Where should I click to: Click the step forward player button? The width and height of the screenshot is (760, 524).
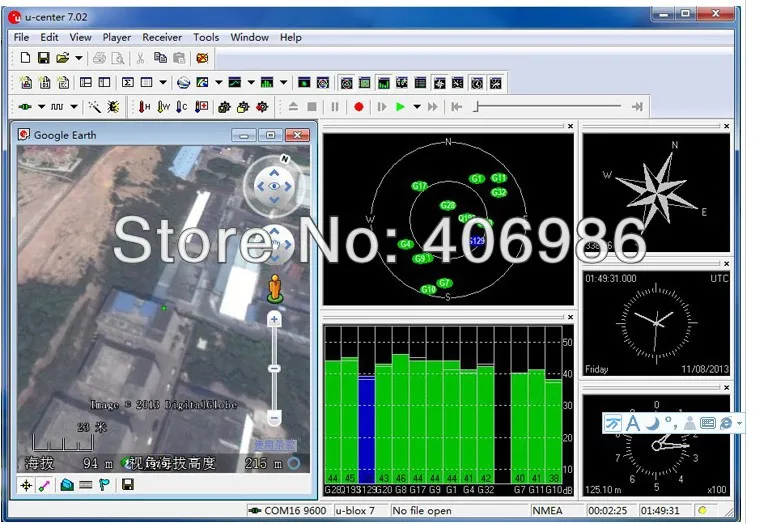coord(382,107)
